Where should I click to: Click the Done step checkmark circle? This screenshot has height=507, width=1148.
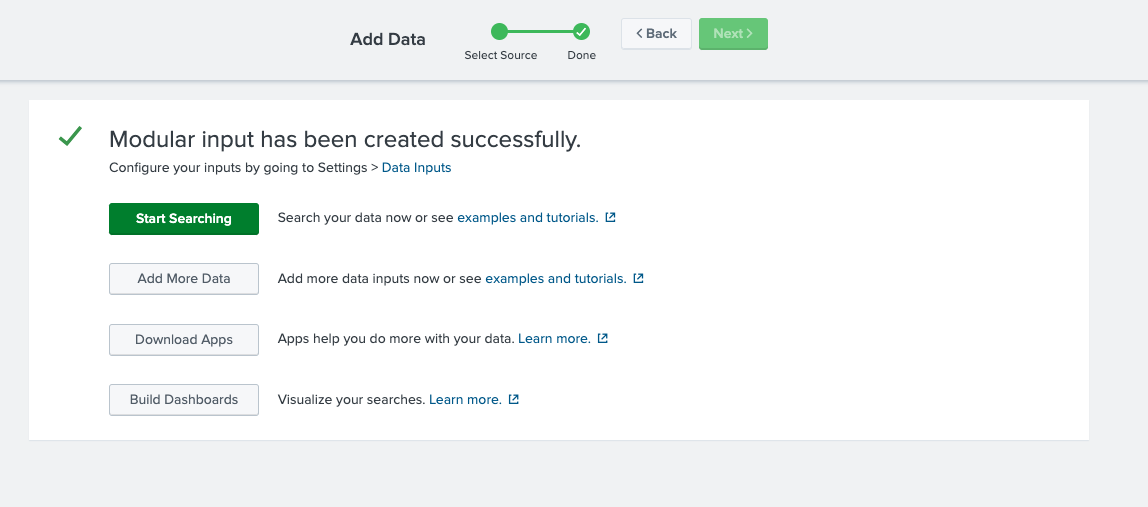pyautogui.click(x=581, y=32)
